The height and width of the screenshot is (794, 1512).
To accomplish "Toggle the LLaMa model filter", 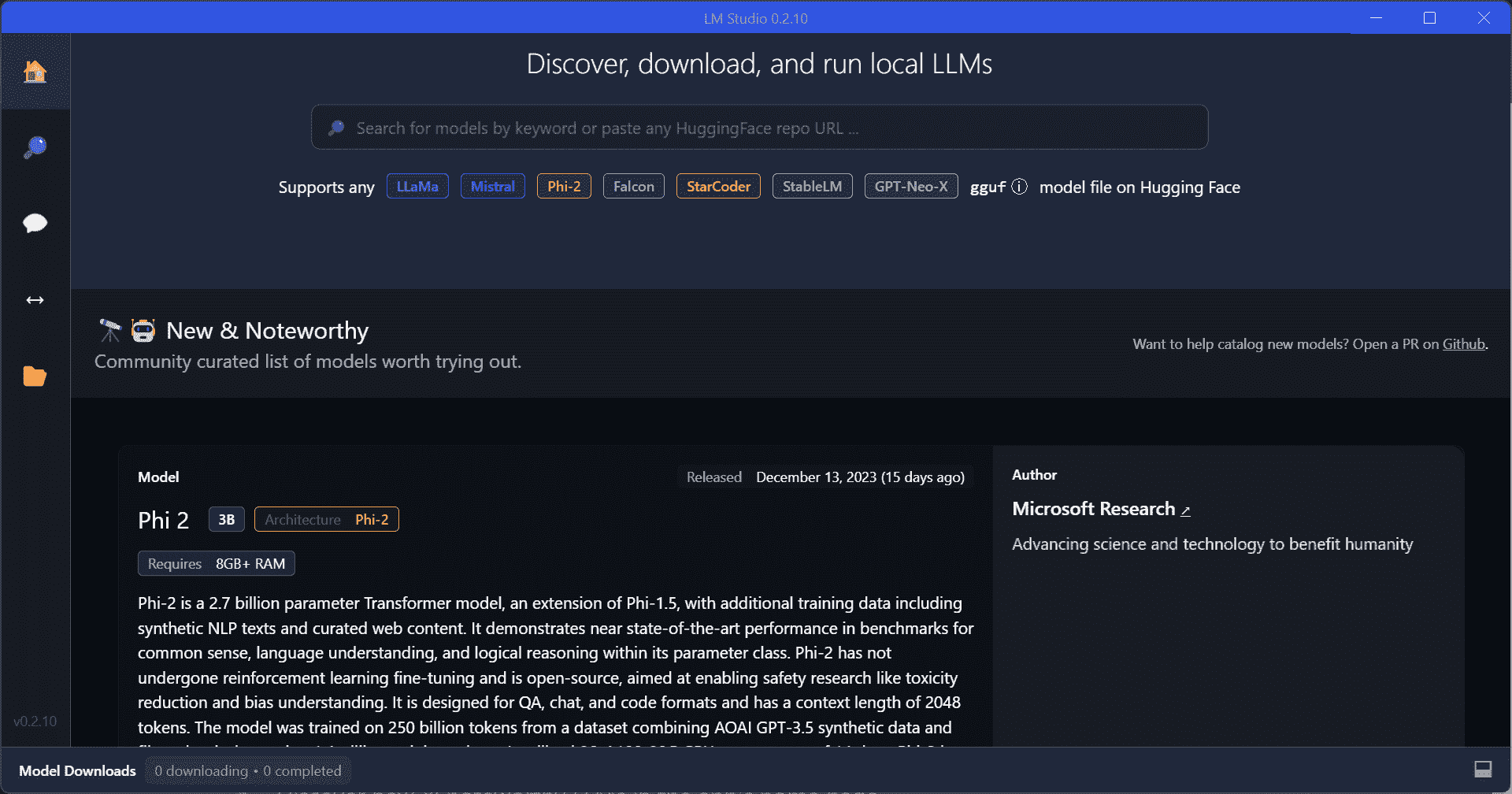I will [x=417, y=186].
